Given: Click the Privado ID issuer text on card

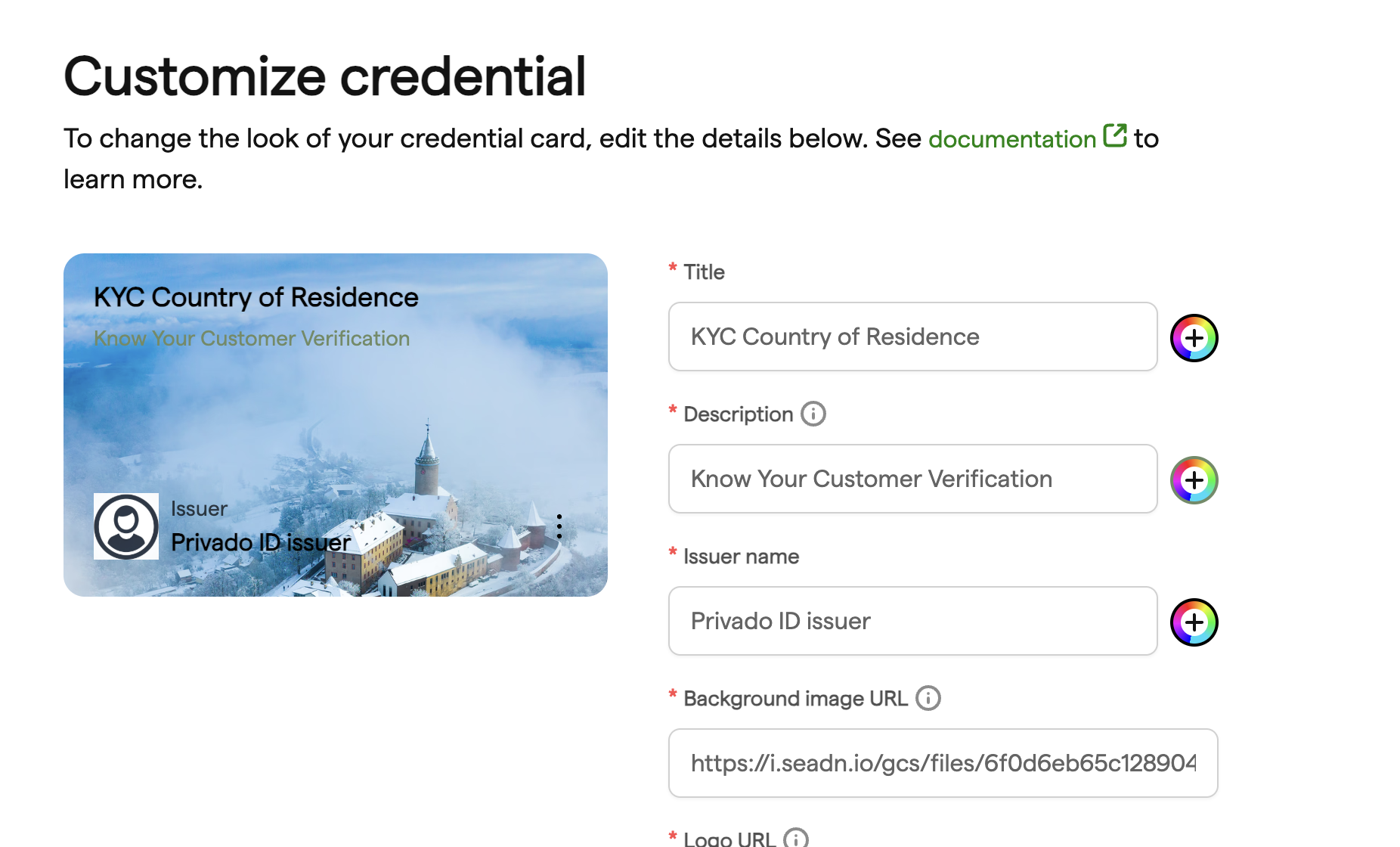Looking at the screenshot, I should 261,542.
